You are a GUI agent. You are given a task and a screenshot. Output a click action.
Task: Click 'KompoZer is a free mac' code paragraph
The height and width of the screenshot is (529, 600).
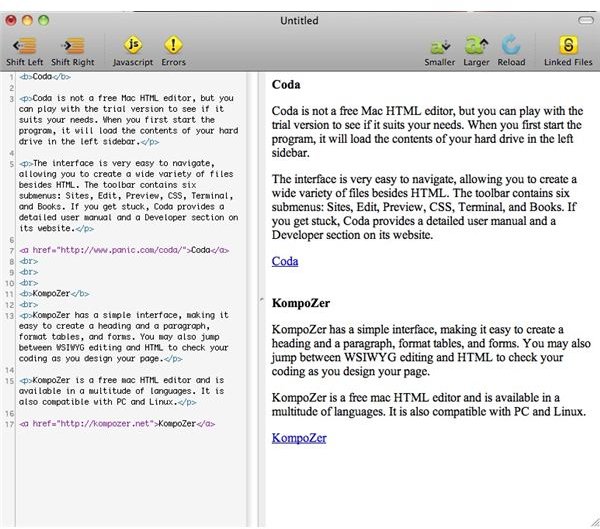tap(122, 391)
